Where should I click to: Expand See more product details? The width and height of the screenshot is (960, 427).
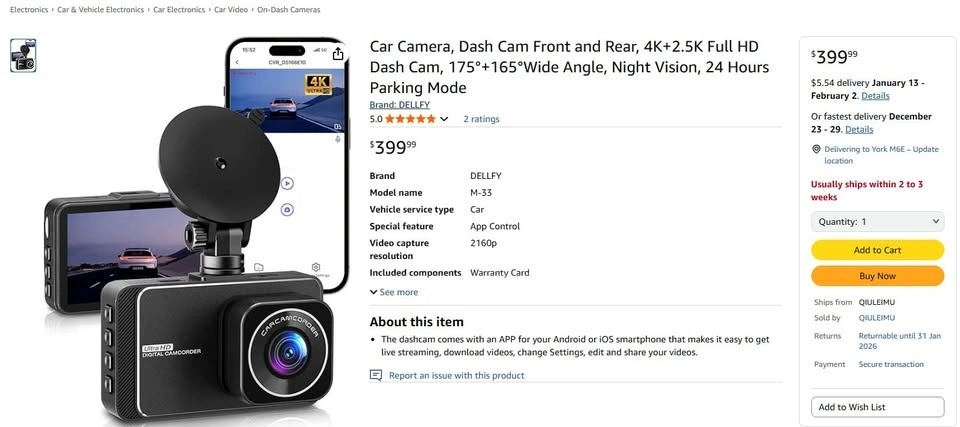pos(394,292)
